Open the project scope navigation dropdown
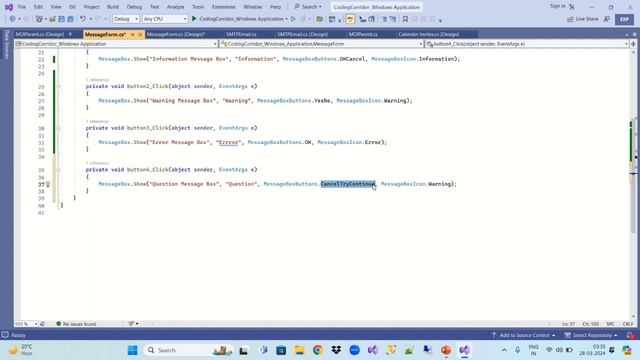 pyautogui.click(x=116, y=44)
